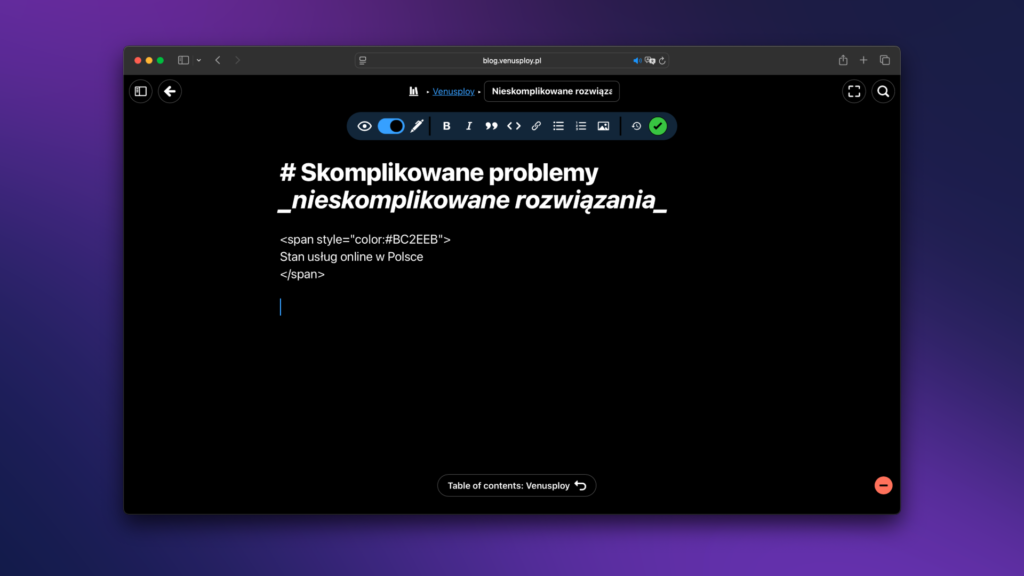Switch the editor mode toggle

391,126
